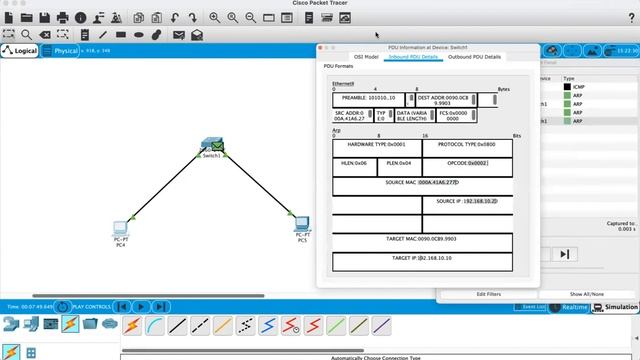
Task: Toggle the Event List button
Action: click(529, 307)
